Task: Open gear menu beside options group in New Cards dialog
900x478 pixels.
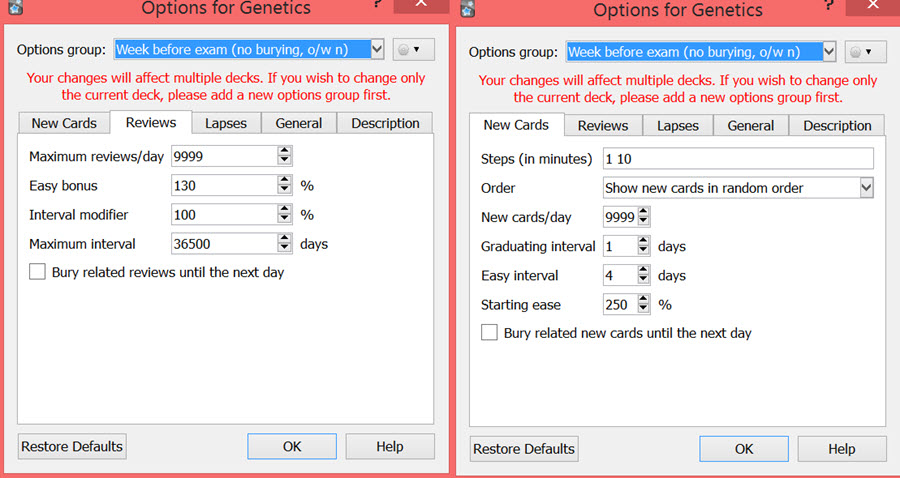Action: 865,51
